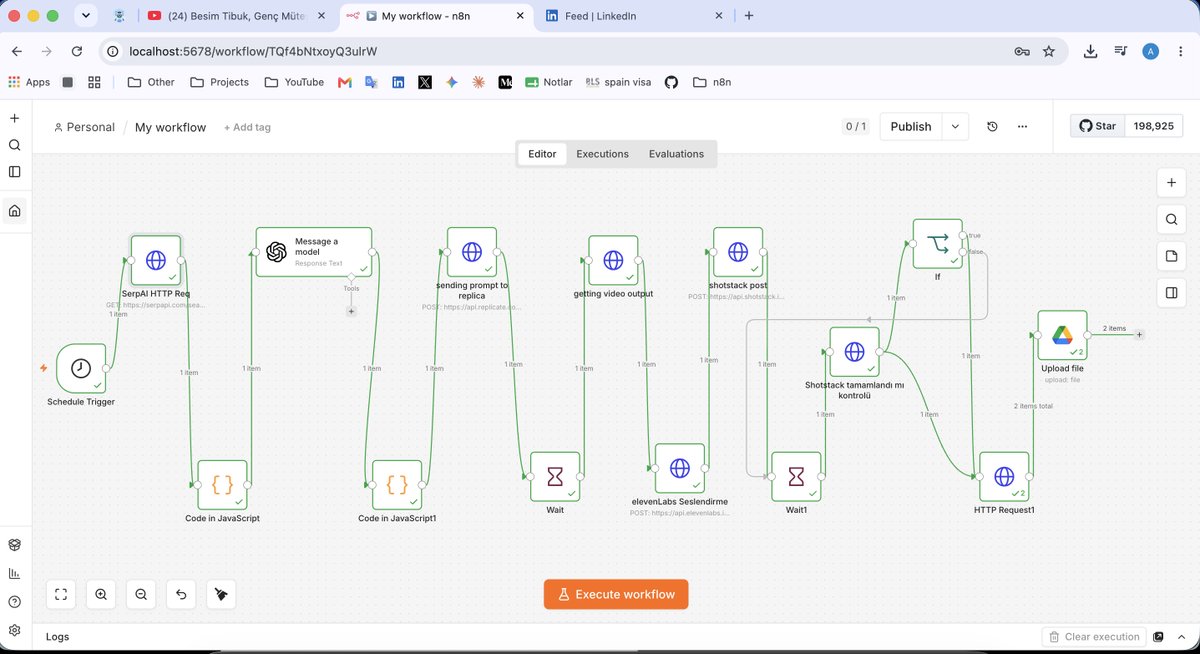1200x654 pixels.
Task: Bookmark this page with star icon
Action: pos(1048,51)
